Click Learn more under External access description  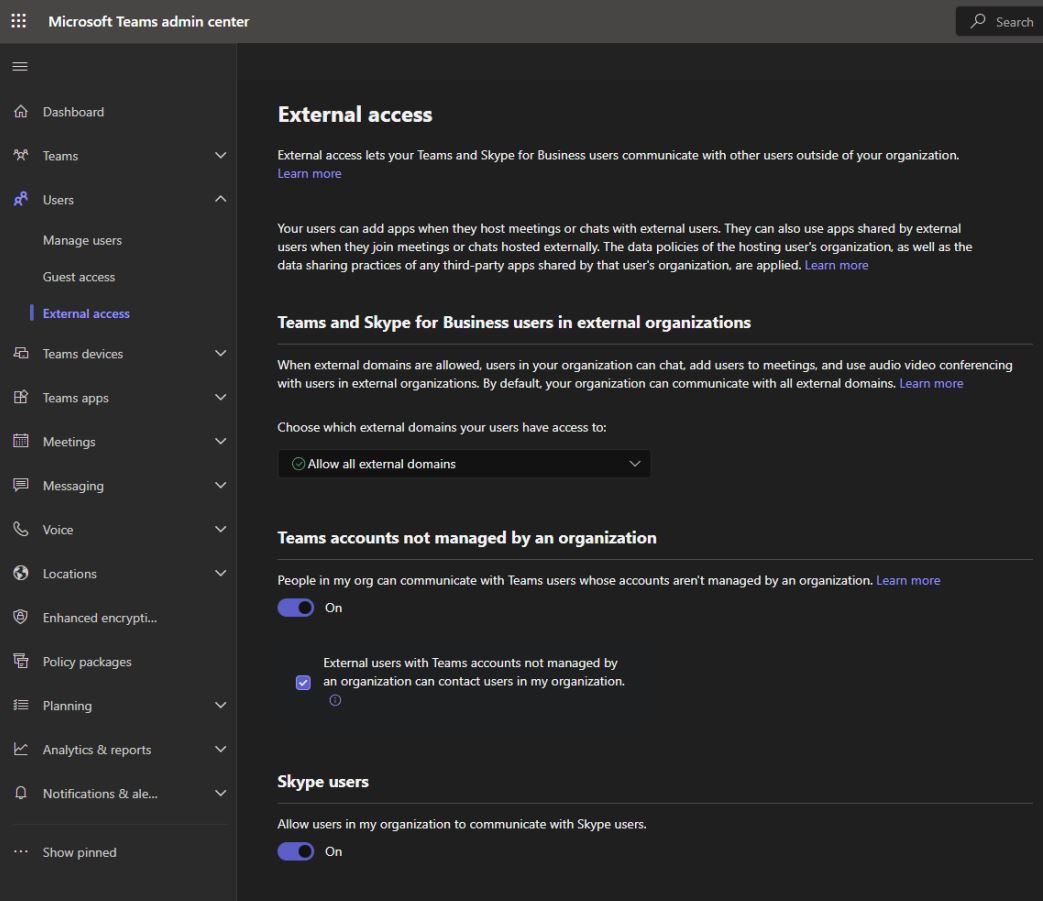point(309,174)
